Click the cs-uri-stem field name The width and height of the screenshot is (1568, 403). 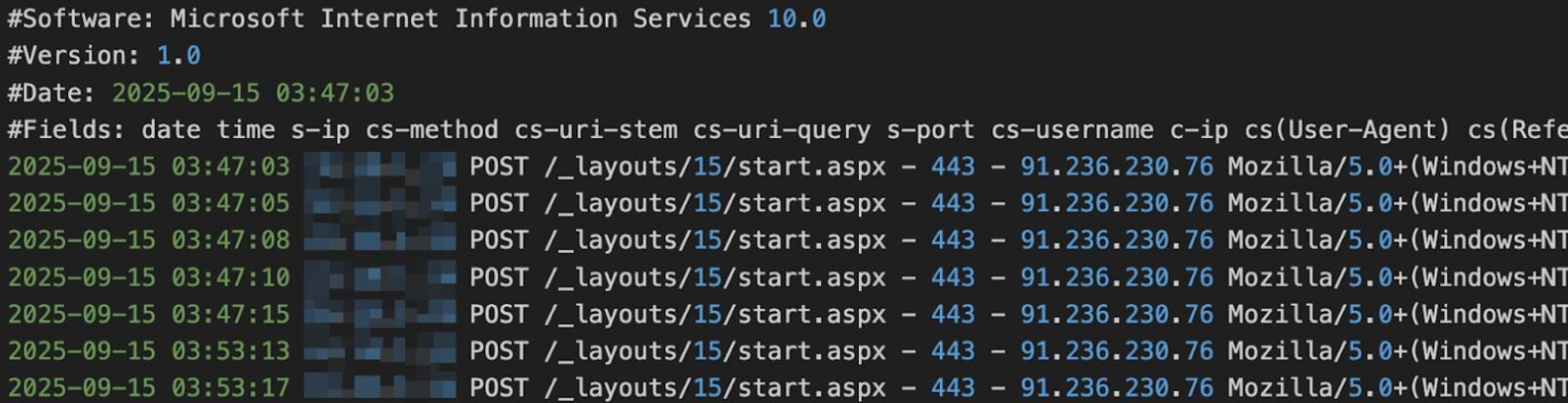tap(595, 129)
